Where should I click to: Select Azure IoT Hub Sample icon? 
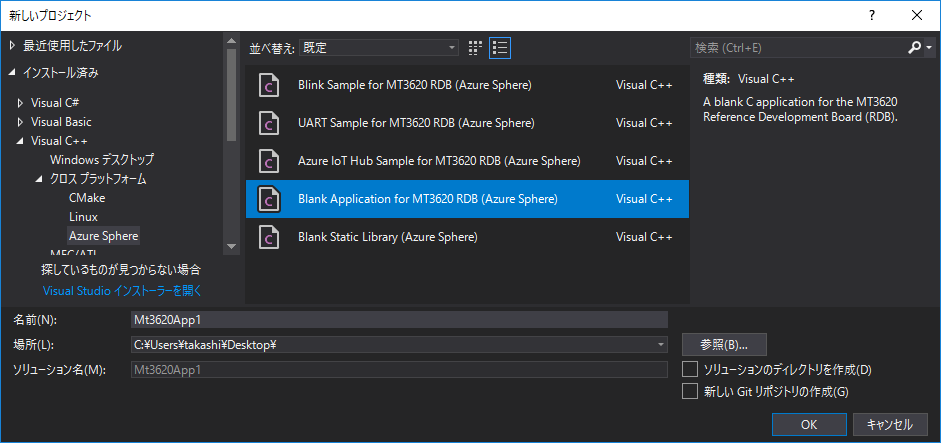click(269, 161)
